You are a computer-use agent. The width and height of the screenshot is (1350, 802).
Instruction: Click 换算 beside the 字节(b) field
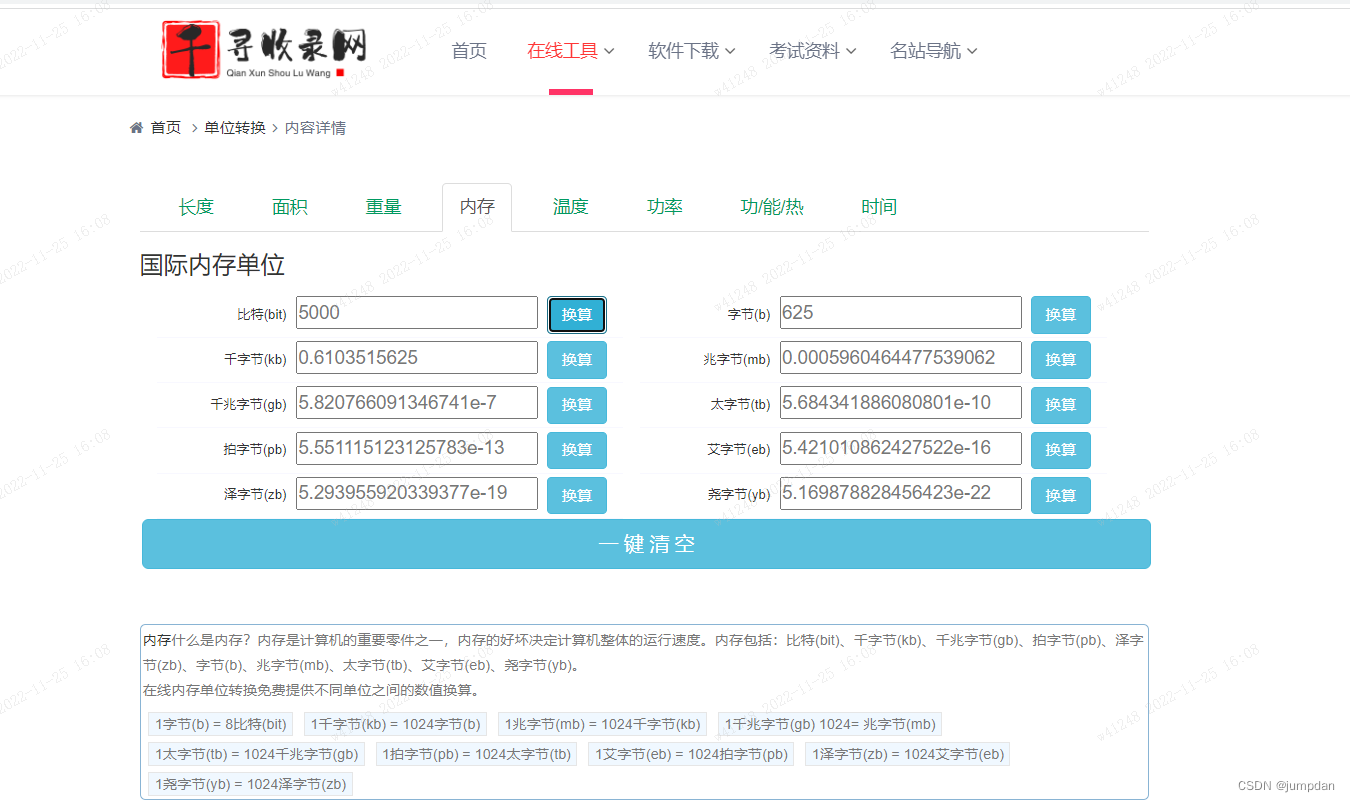pos(1060,314)
